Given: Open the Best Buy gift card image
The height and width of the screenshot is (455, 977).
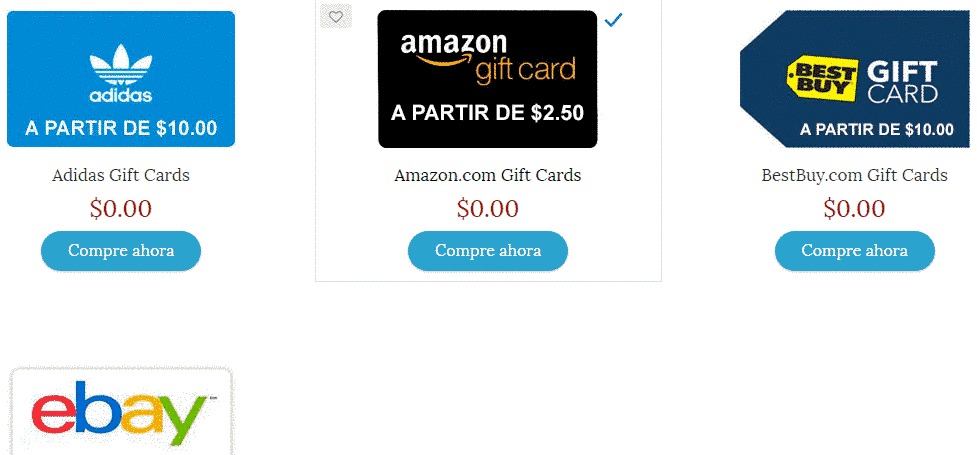Looking at the screenshot, I should 855,79.
